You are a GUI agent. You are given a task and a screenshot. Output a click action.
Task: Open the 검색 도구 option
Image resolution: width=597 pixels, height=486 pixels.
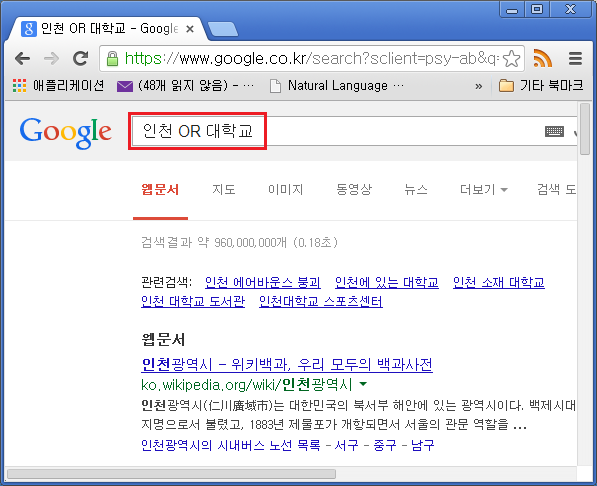click(x=556, y=189)
